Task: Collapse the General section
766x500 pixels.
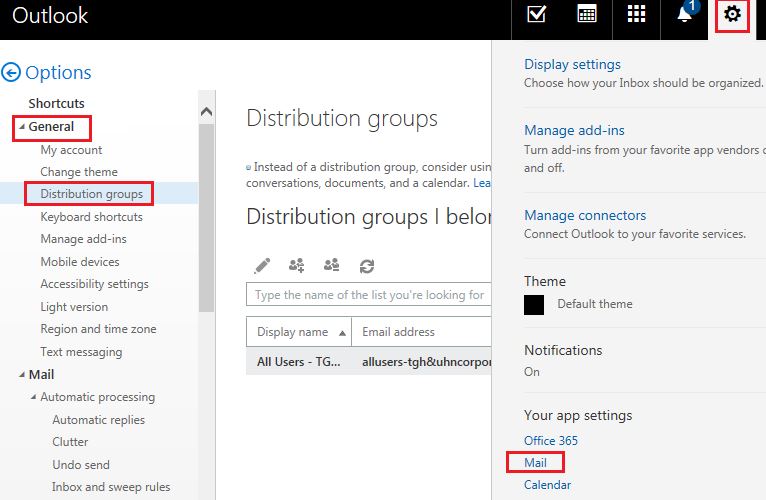Action: [21, 127]
